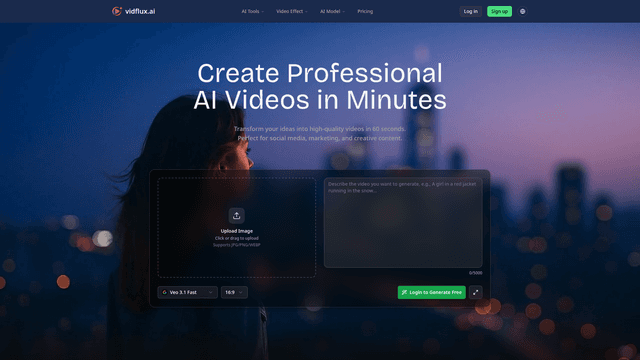Open the AI Tools menu

[x=252, y=11]
